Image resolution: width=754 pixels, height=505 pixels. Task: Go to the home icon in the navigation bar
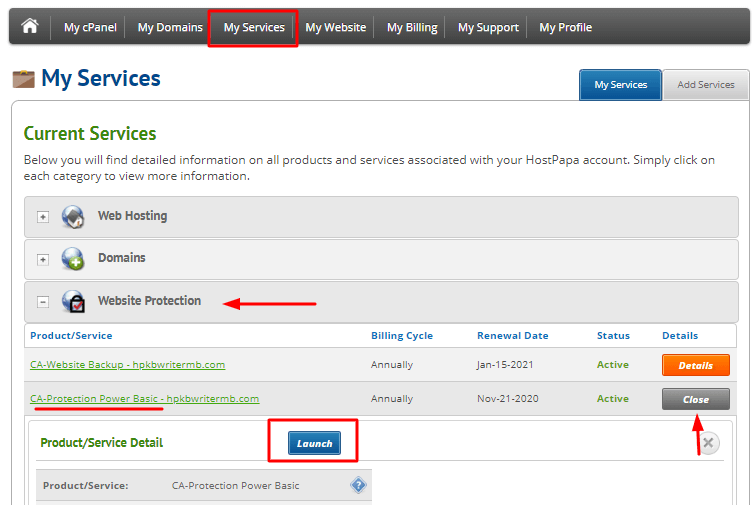click(x=30, y=26)
